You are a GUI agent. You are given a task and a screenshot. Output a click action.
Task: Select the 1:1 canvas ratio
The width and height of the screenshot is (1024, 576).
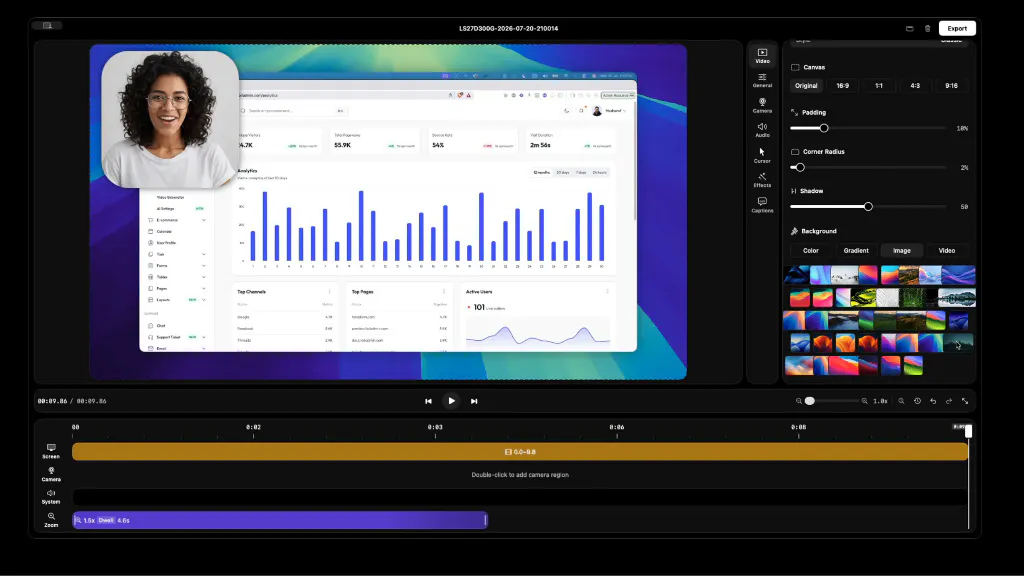click(x=879, y=86)
